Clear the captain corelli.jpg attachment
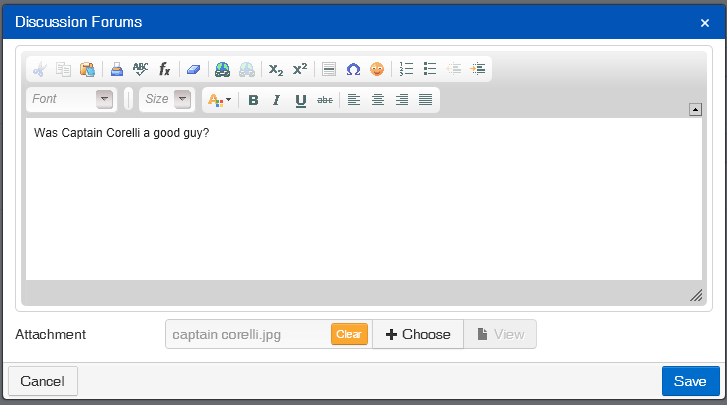 [349, 334]
